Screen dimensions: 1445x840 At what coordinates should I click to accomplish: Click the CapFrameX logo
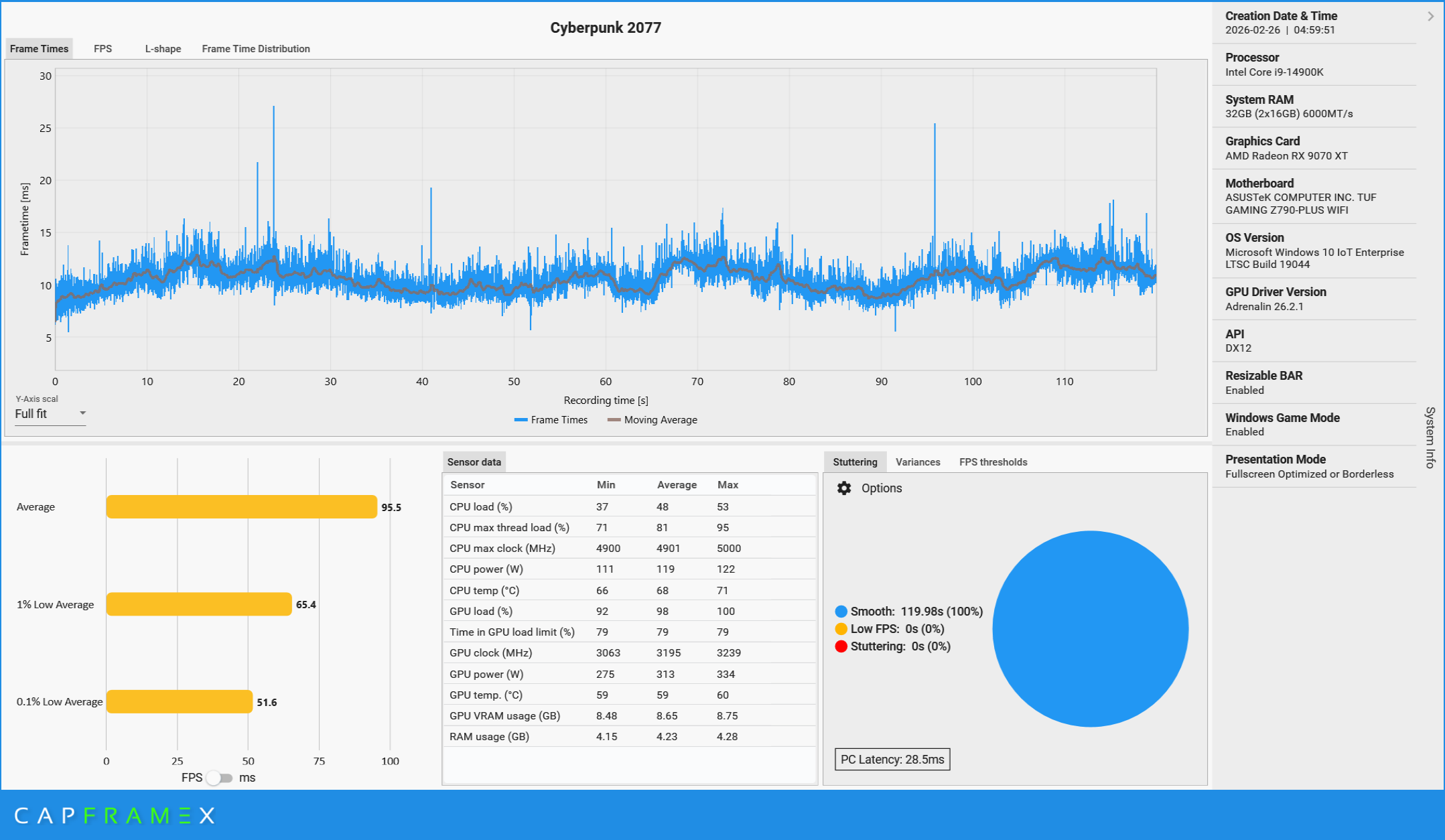tap(115, 815)
